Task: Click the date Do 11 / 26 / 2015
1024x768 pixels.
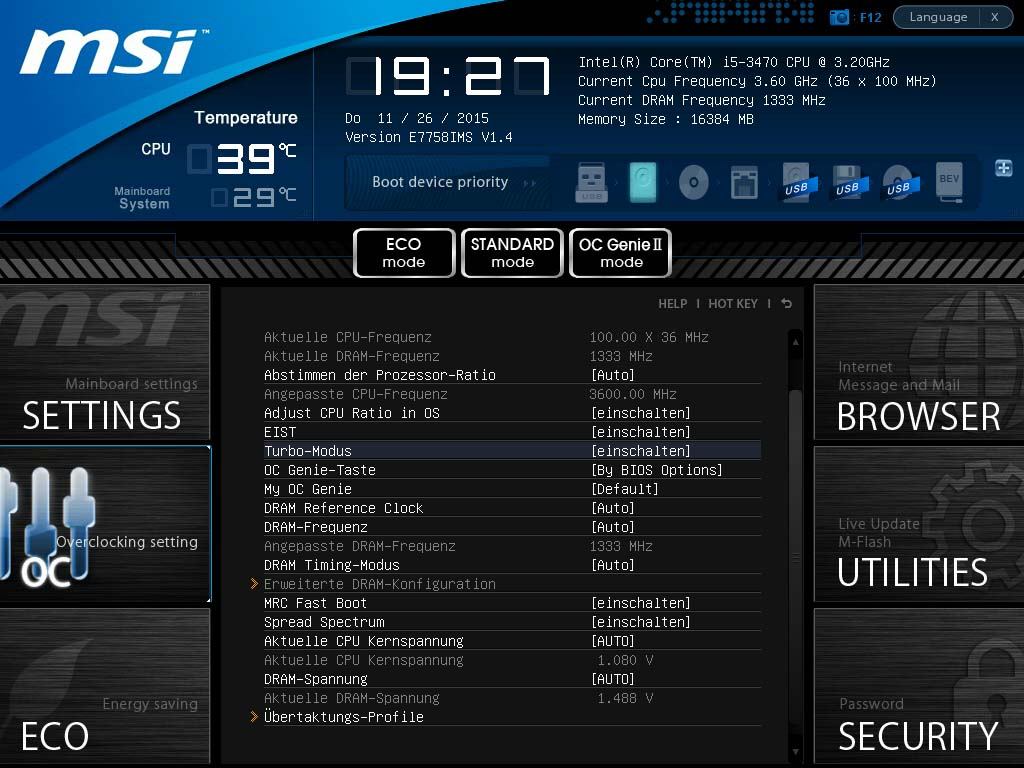Action: tap(417, 118)
